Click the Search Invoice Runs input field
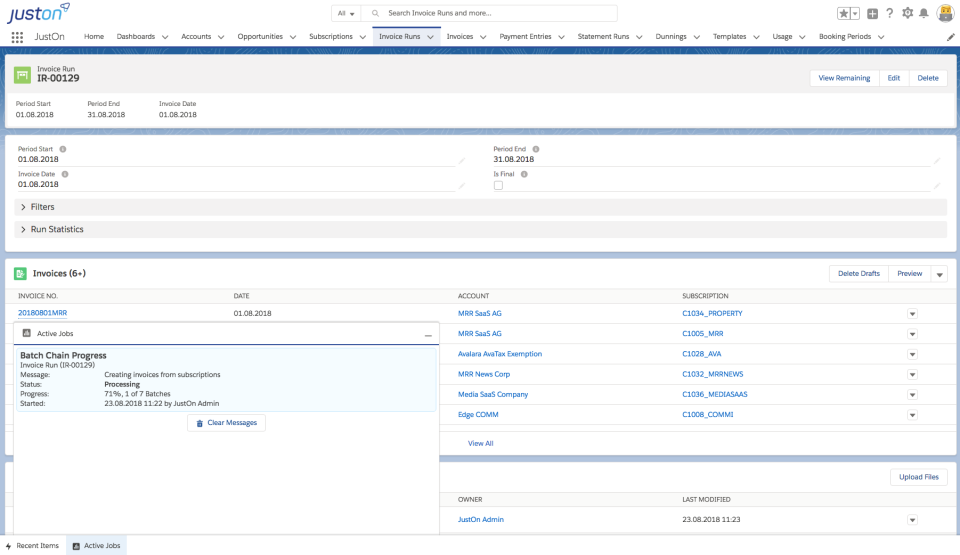Screen dimensions: 960x555 [x=490, y=13]
